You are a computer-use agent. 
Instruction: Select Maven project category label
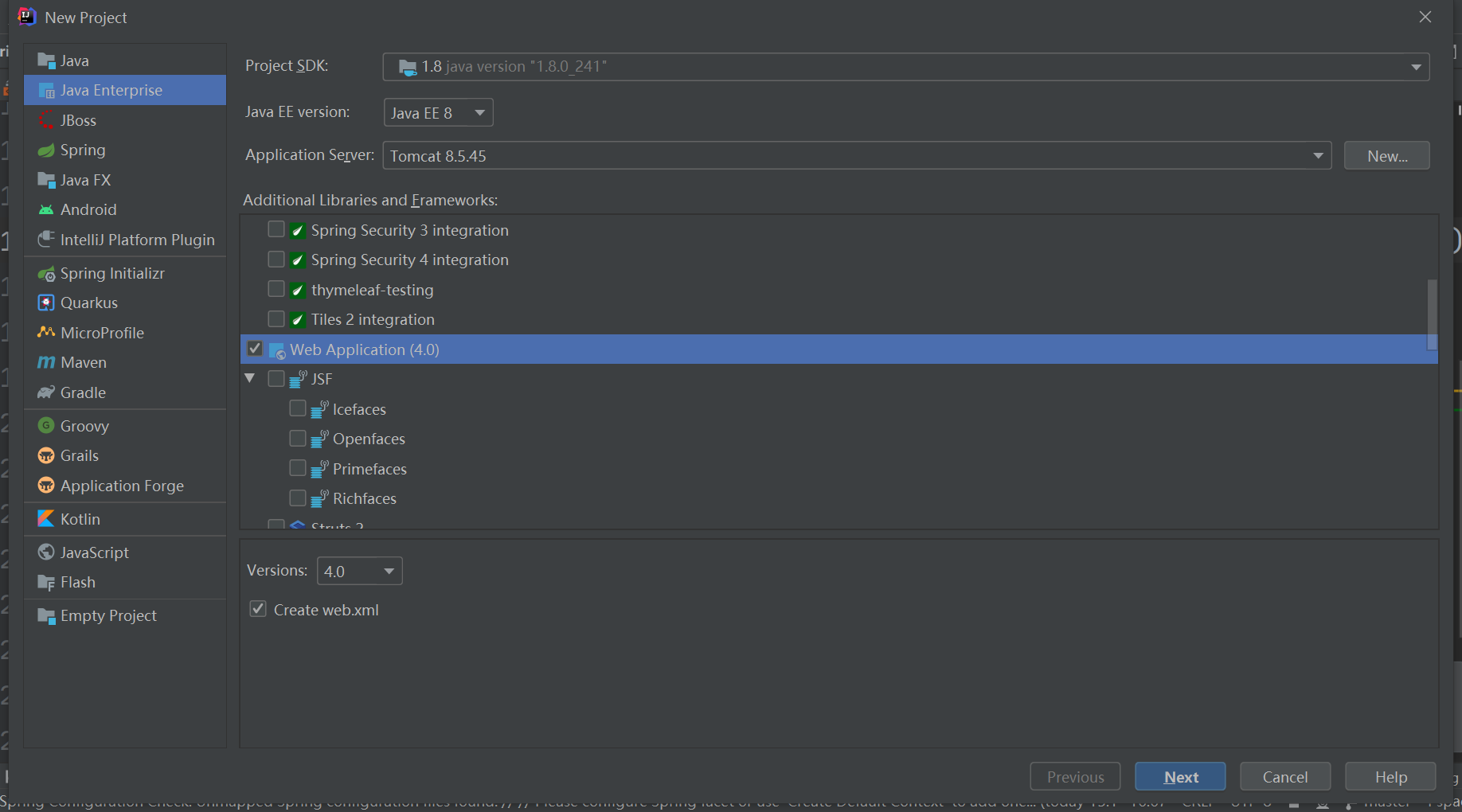(x=84, y=363)
